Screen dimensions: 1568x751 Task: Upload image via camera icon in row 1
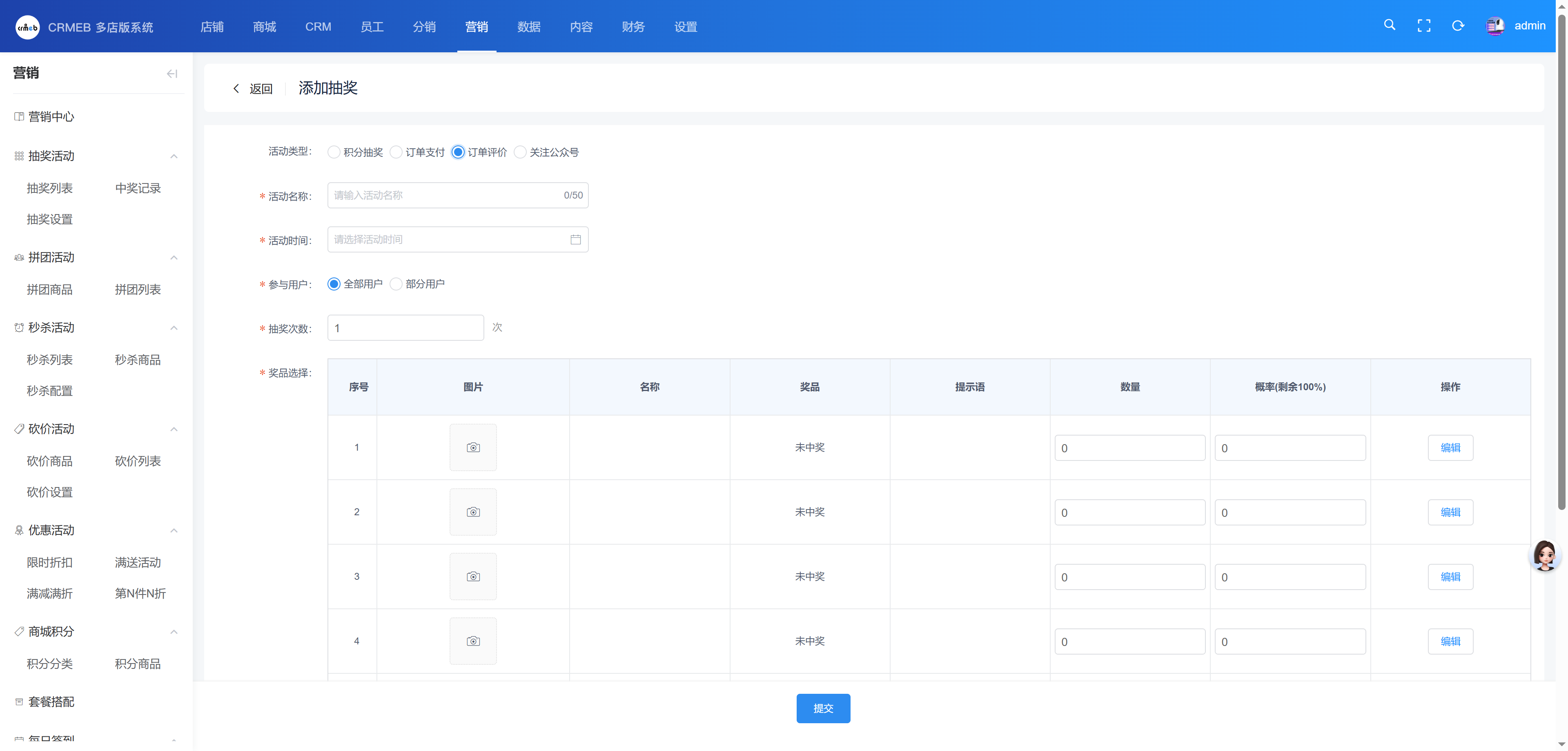click(x=473, y=448)
